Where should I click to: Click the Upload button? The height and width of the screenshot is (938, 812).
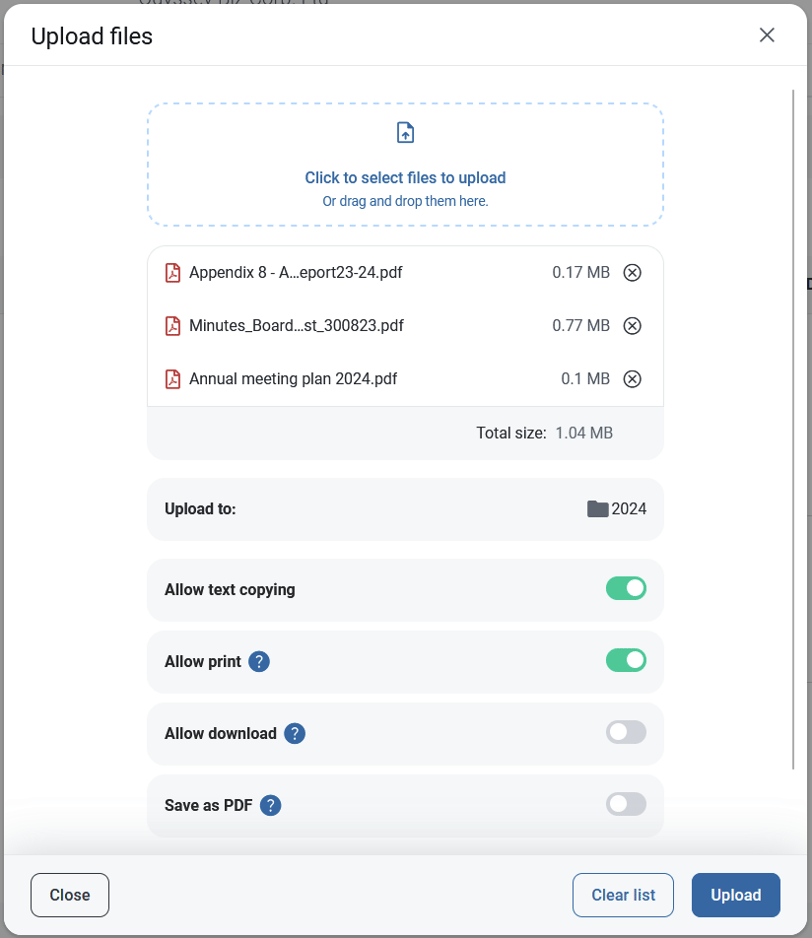(x=735, y=895)
